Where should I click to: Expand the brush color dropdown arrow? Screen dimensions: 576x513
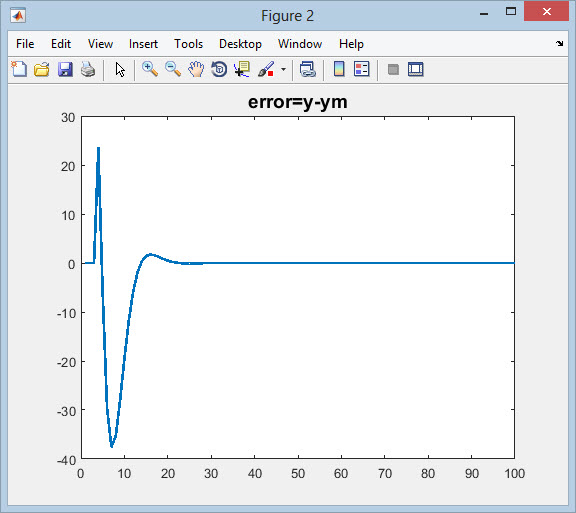tap(283, 69)
